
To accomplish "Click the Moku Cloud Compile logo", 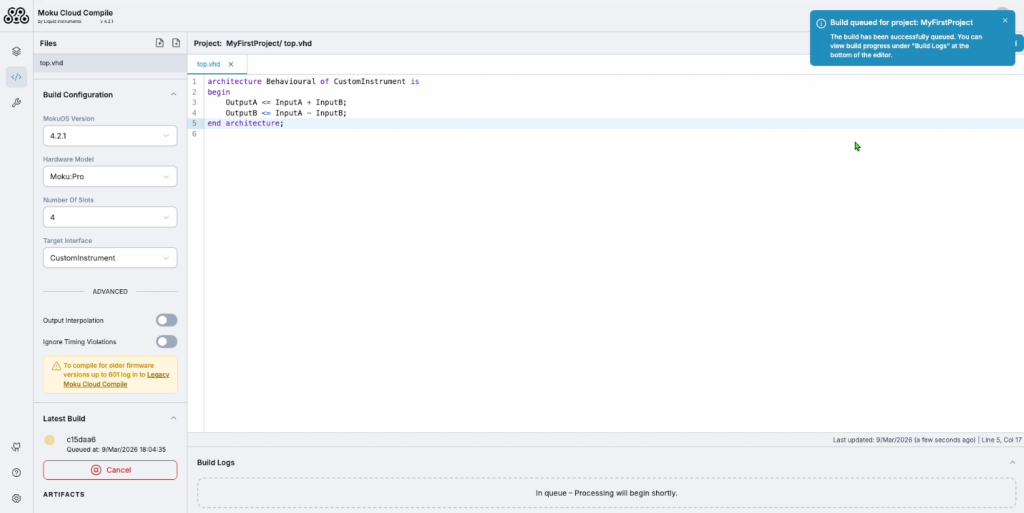I will 16,16.
